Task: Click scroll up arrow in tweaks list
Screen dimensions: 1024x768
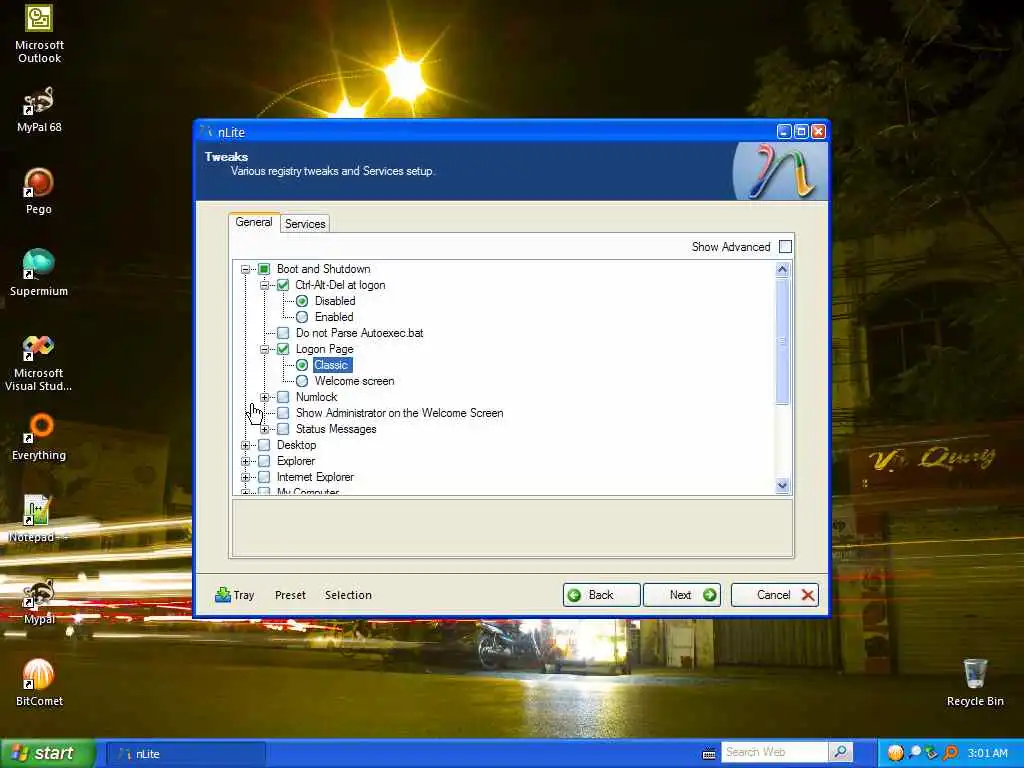Action: coord(782,269)
